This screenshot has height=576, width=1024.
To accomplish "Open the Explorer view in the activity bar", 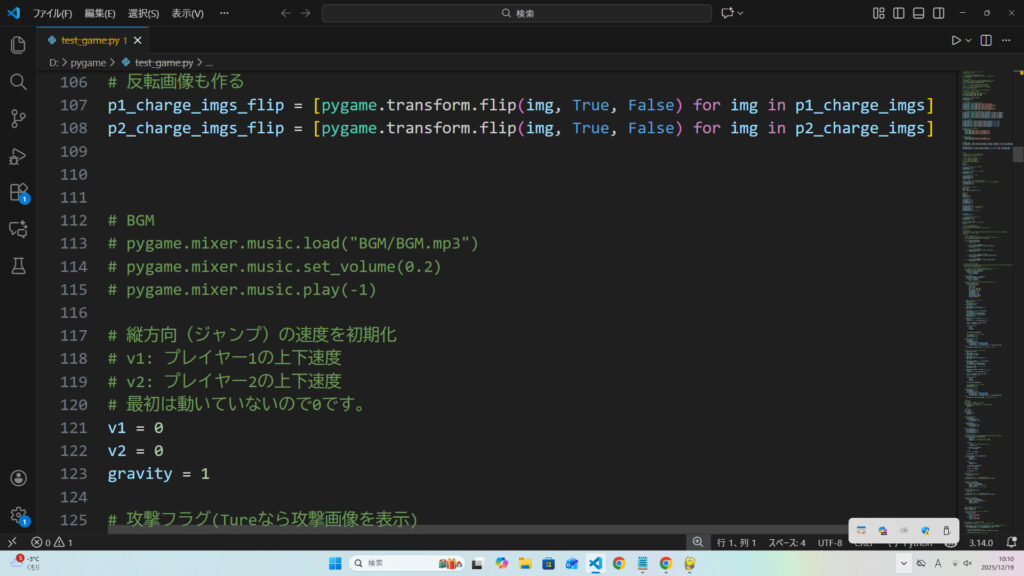I will click(x=17, y=45).
